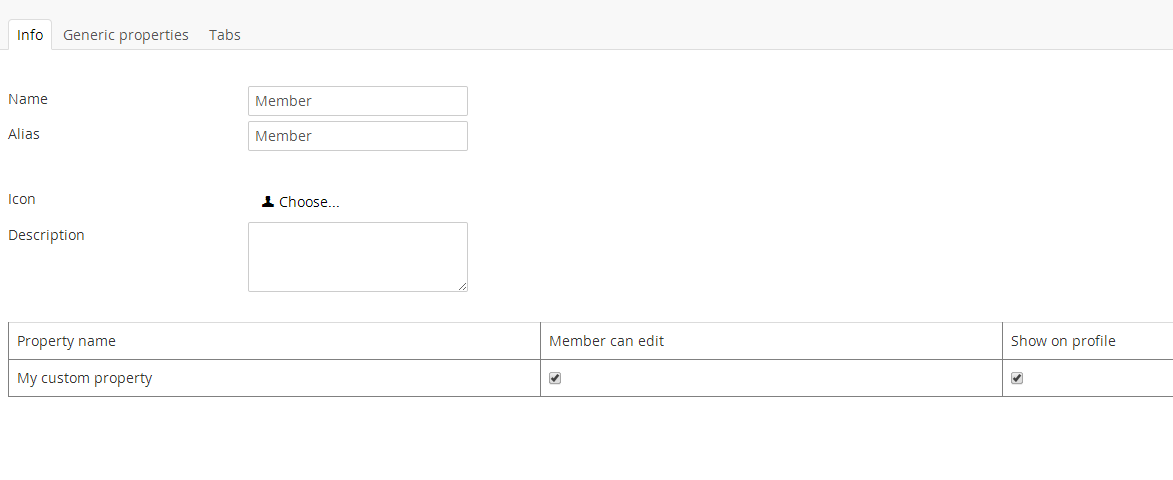Click the Name field label
The height and width of the screenshot is (480, 1173).
coord(28,99)
